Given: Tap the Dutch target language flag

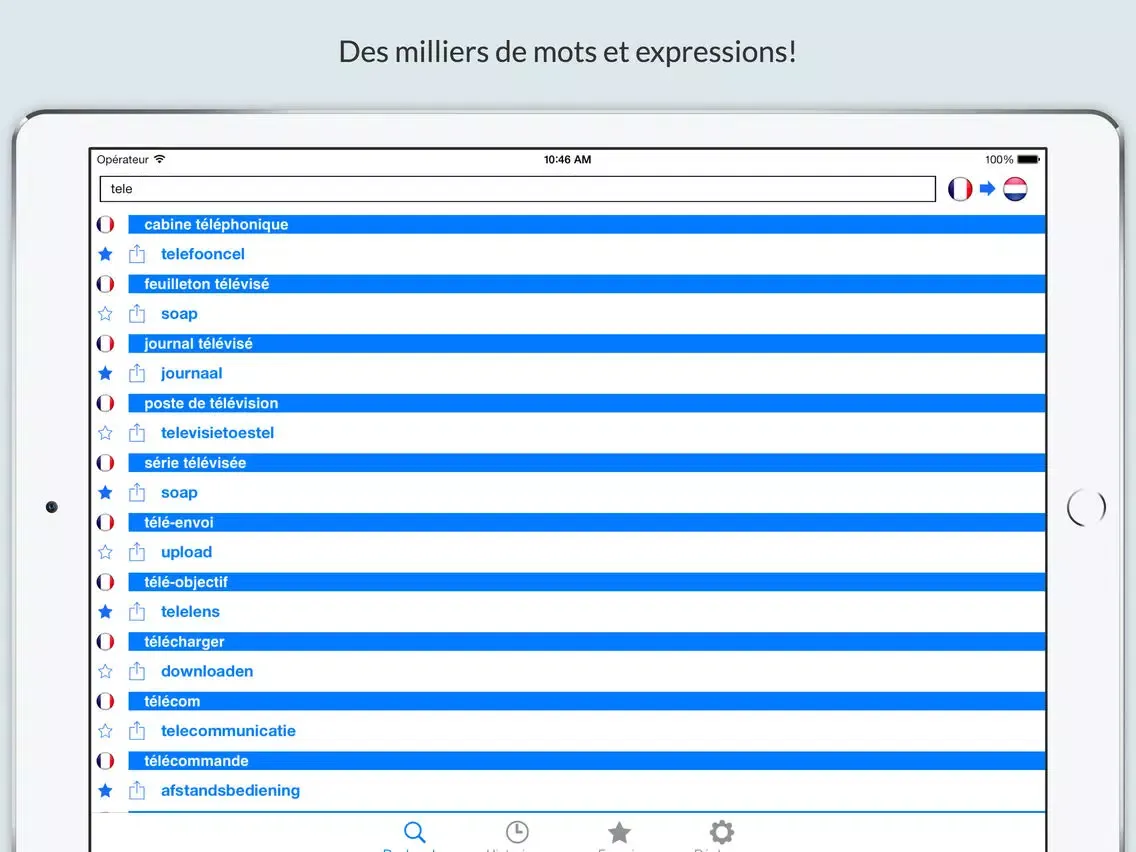Looking at the screenshot, I should [1015, 189].
